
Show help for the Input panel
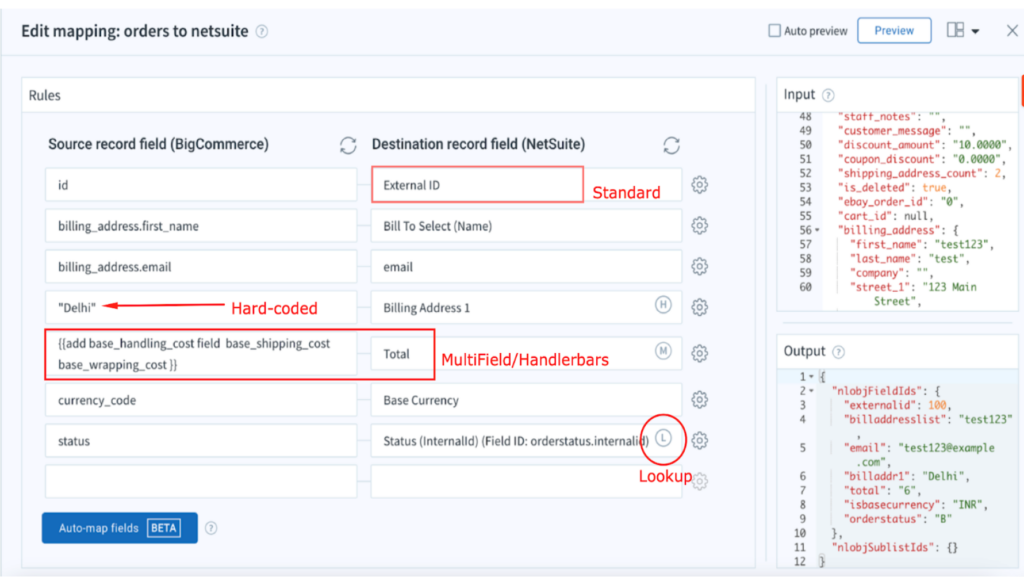tap(828, 95)
